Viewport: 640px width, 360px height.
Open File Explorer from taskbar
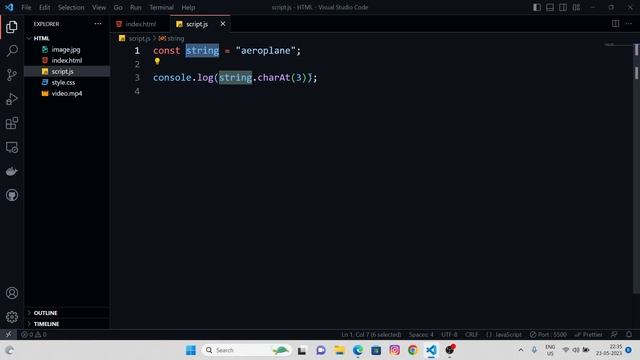click(339, 350)
